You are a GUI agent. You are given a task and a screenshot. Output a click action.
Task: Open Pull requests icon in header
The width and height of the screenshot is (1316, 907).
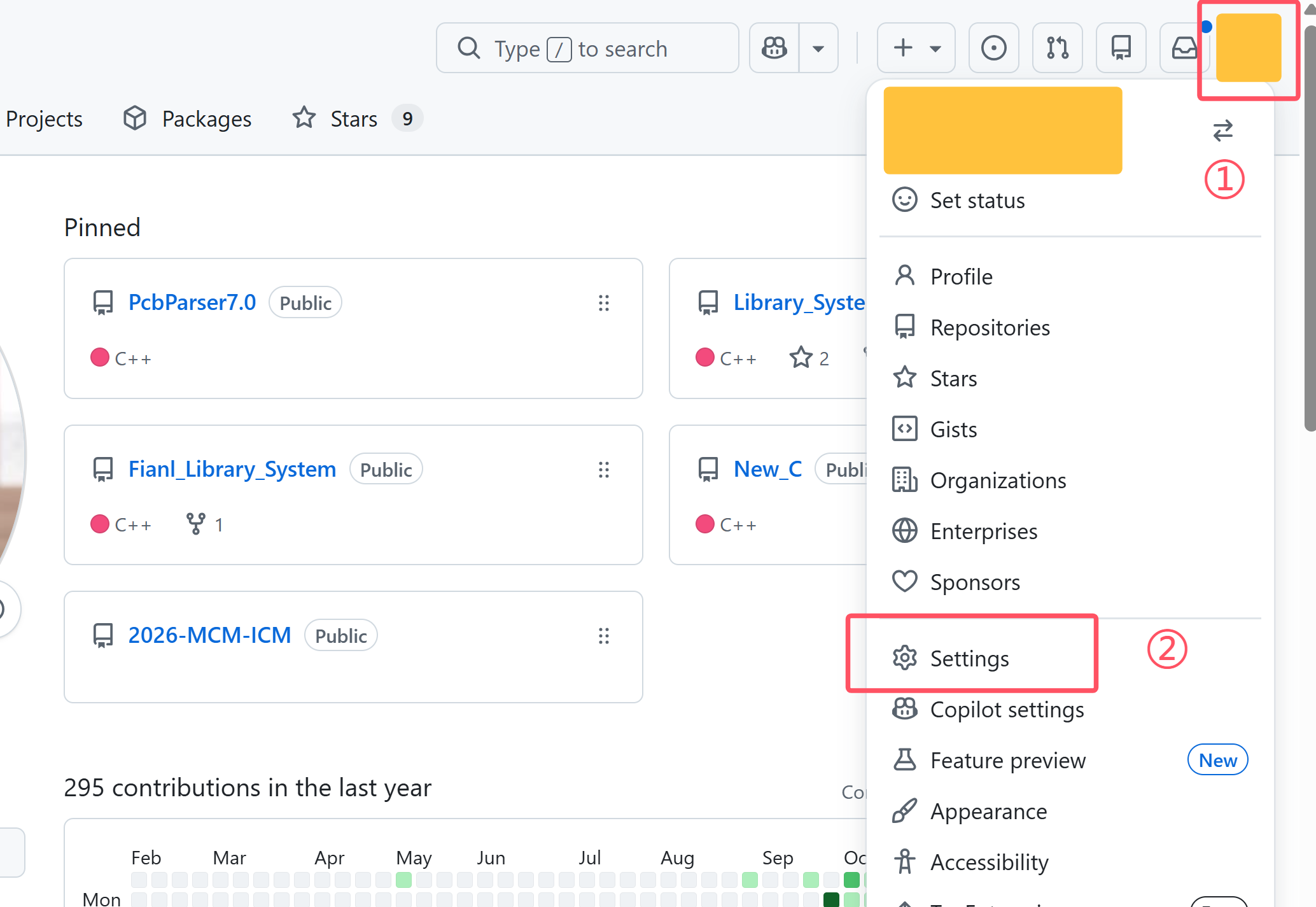(1057, 48)
